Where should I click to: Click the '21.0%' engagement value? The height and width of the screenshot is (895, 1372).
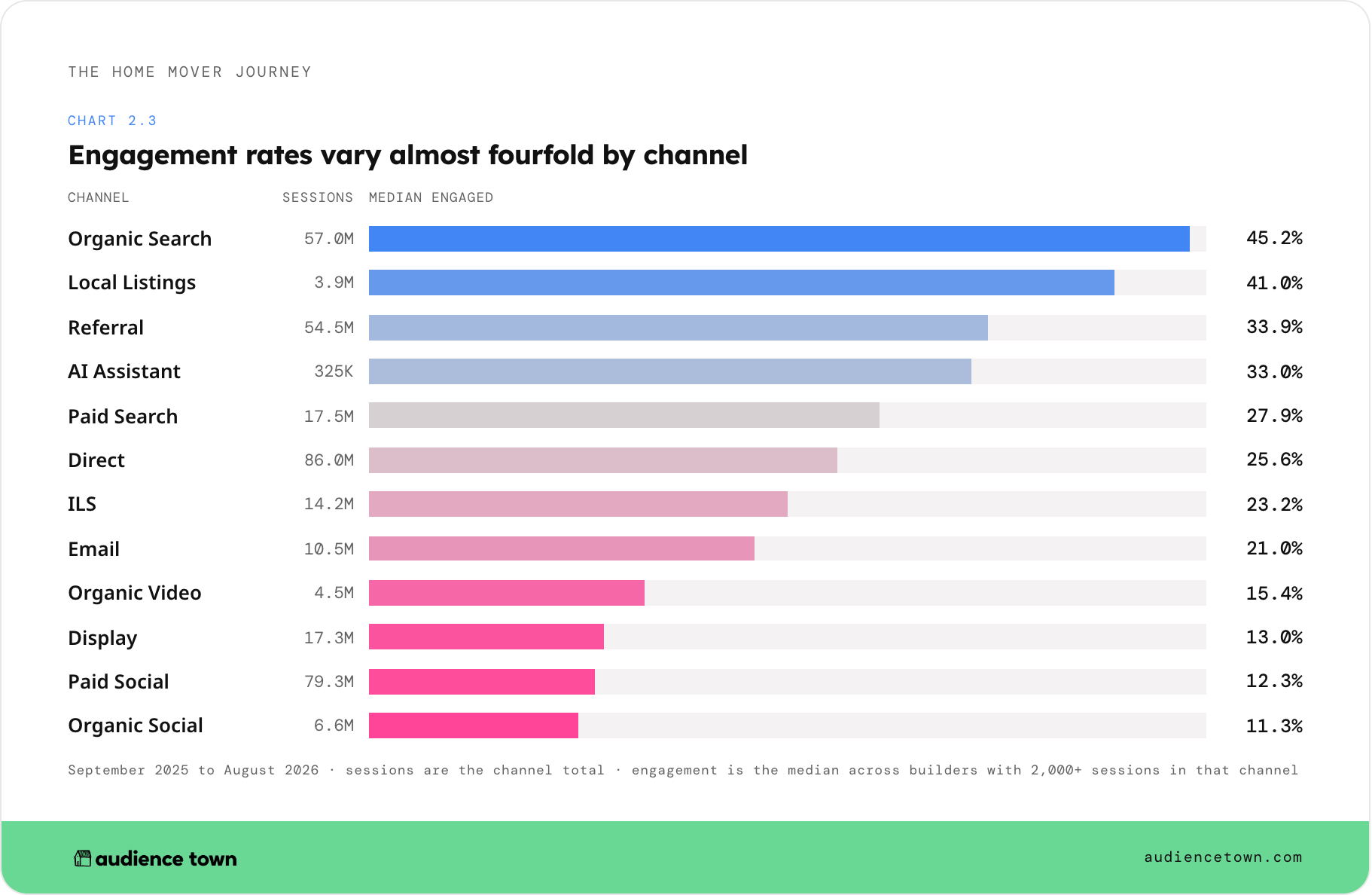pyautogui.click(x=1274, y=548)
